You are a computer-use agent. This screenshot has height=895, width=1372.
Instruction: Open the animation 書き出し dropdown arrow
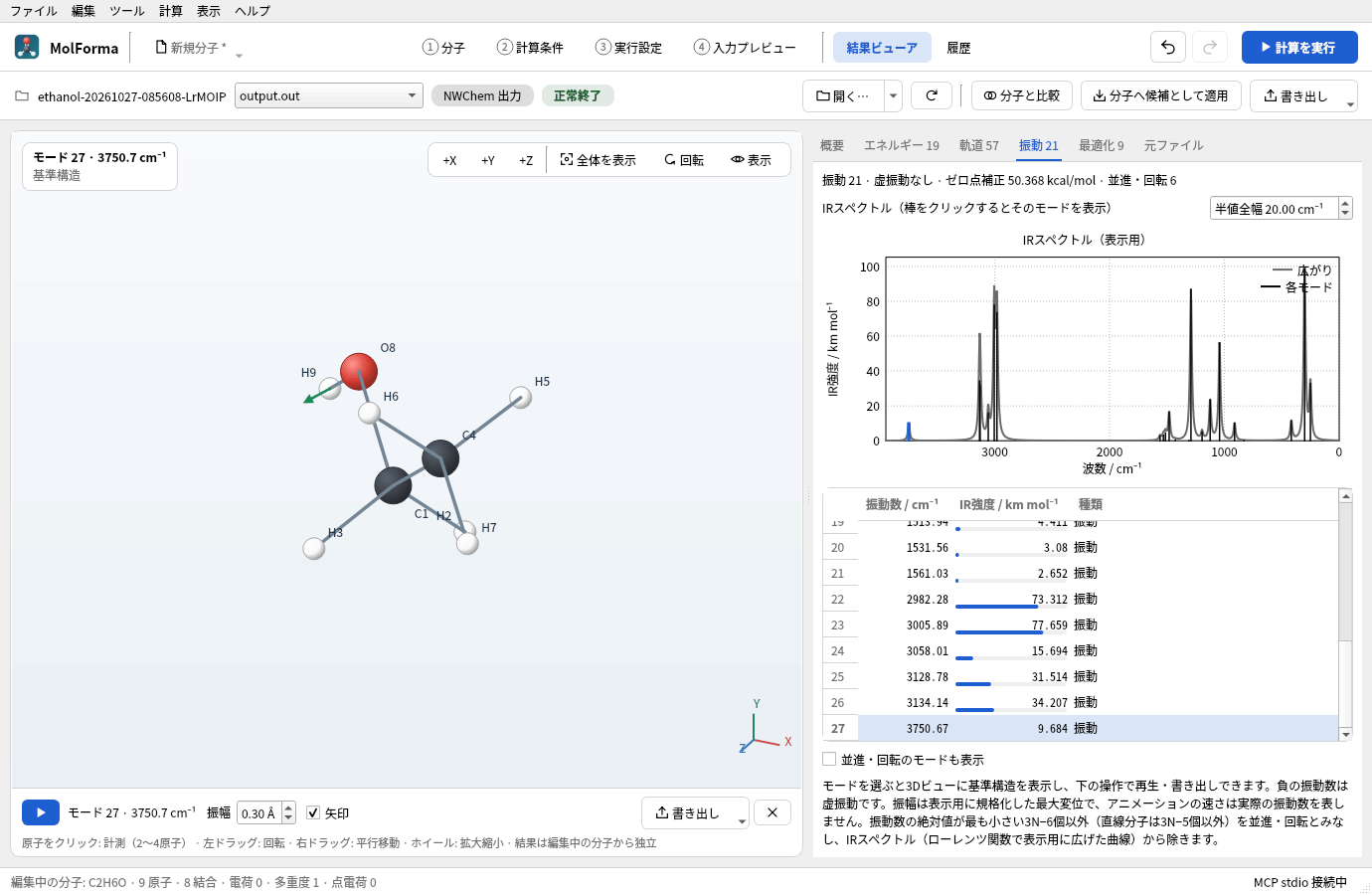coord(742,820)
